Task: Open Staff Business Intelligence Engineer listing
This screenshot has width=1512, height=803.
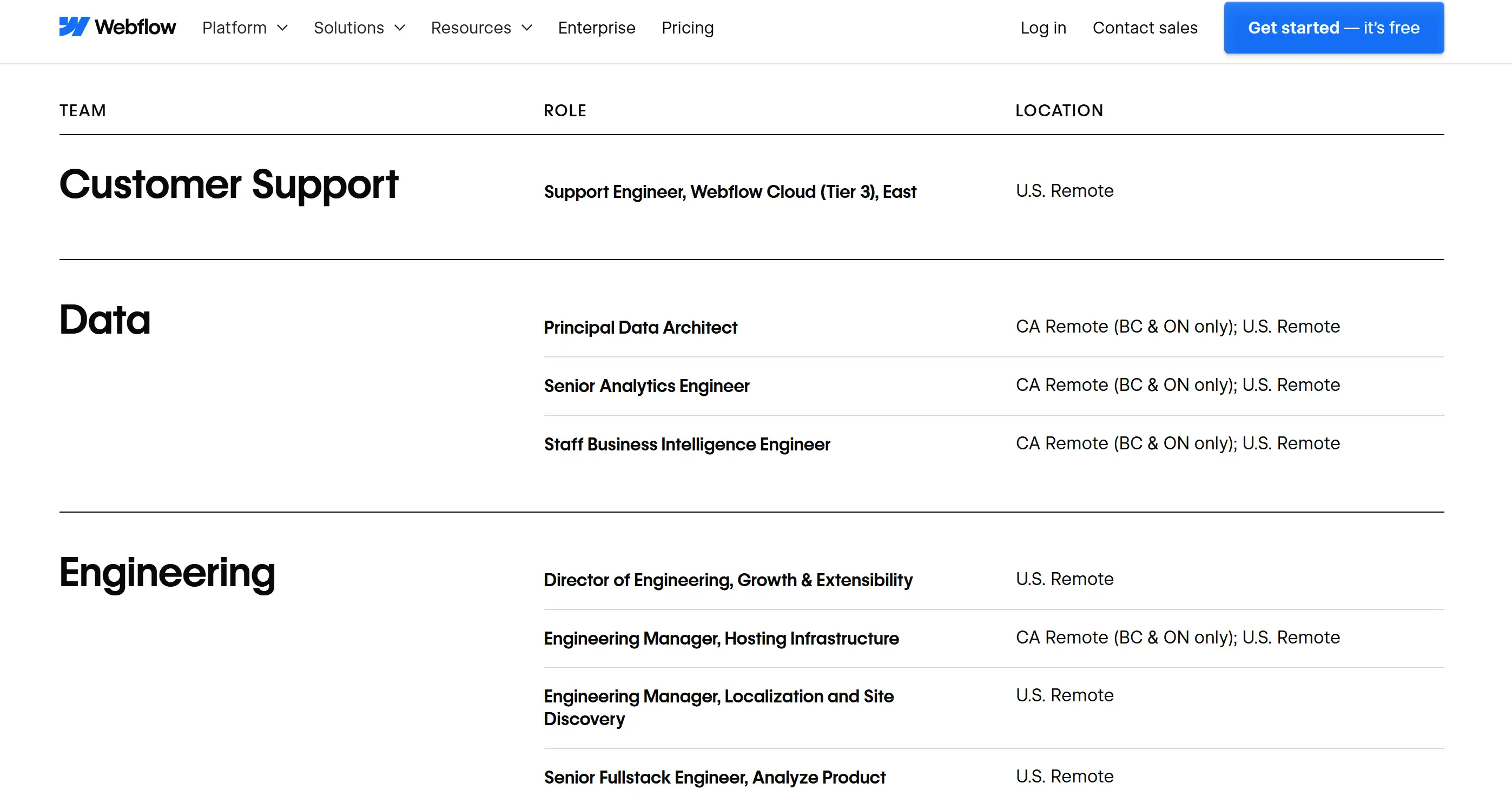Action: 686,444
